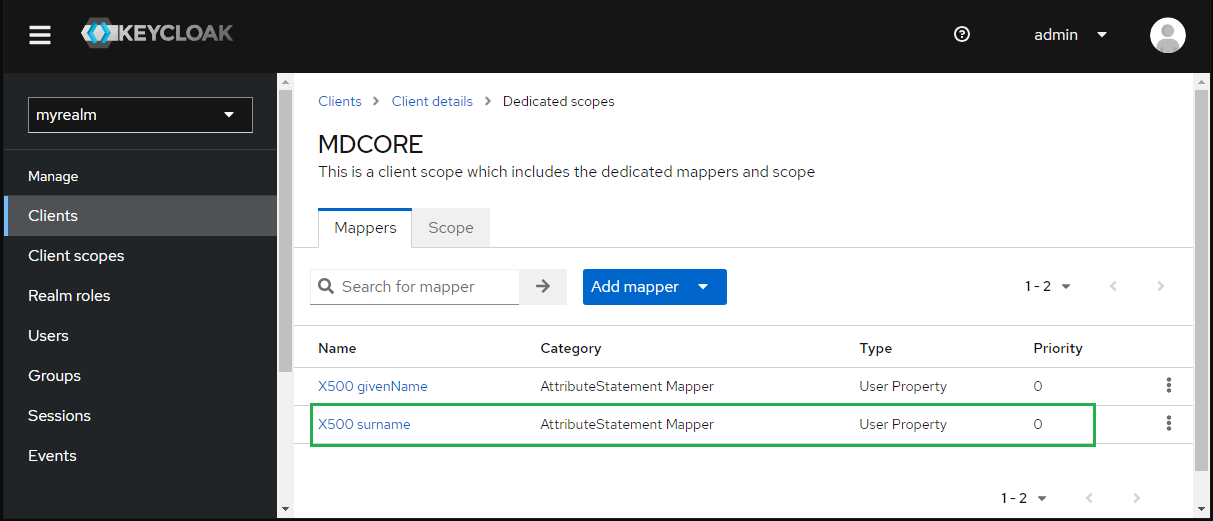Open the X500 surname mapper link
1213x521 pixels.
coord(364,424)
